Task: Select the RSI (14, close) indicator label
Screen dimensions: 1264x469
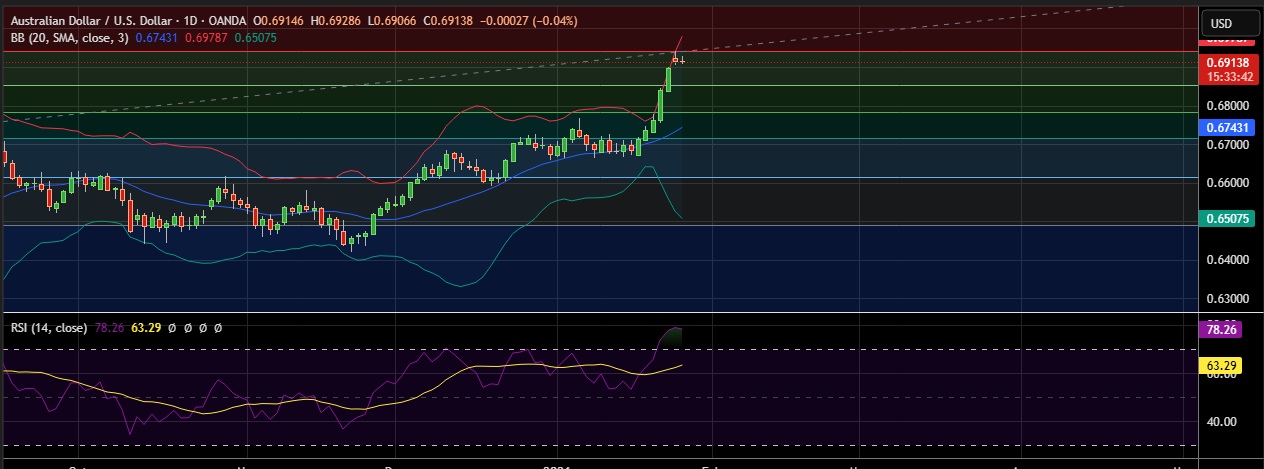Action: click(46, 327)
